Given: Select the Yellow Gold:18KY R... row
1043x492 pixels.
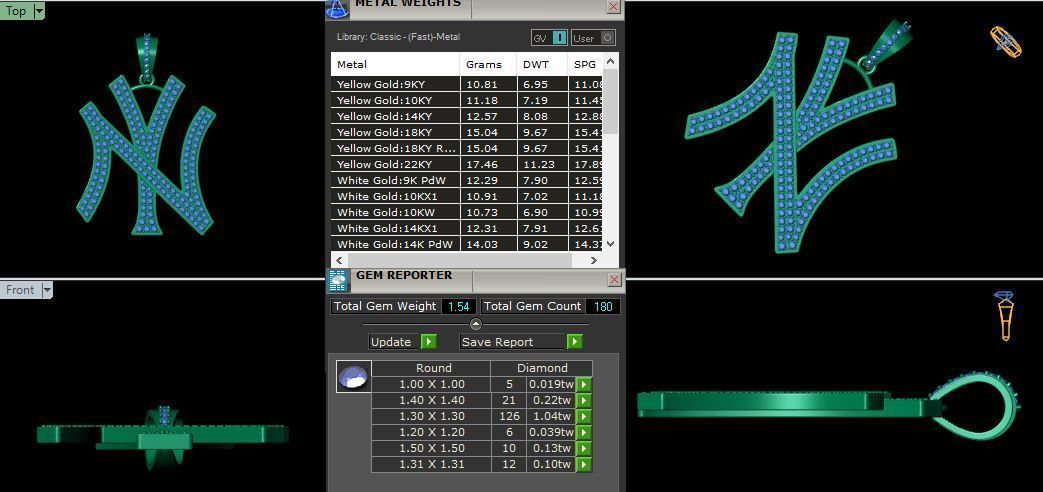Looking at the screenshot, I should [x=467, y=148].
